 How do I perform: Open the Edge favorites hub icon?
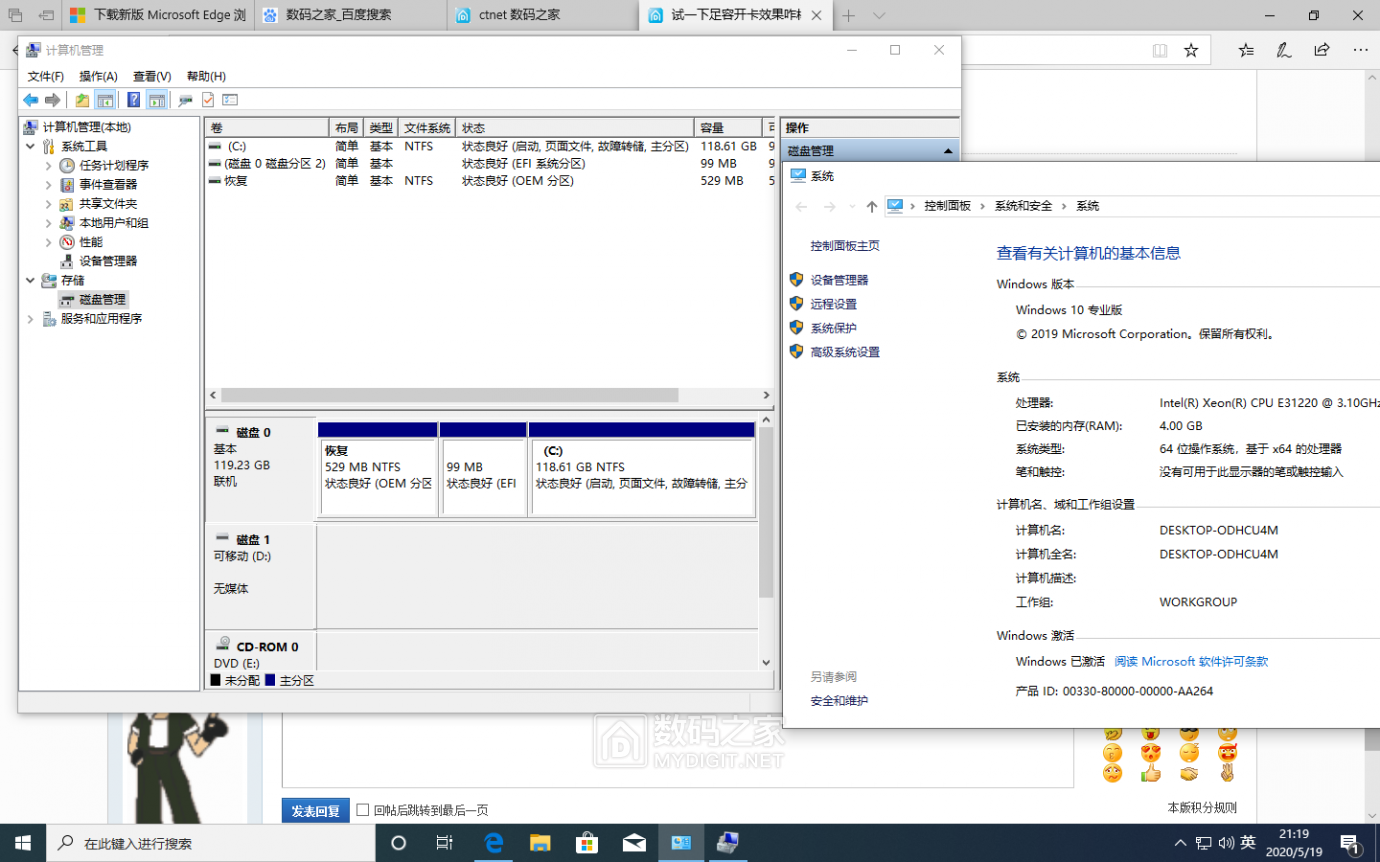1246,50
